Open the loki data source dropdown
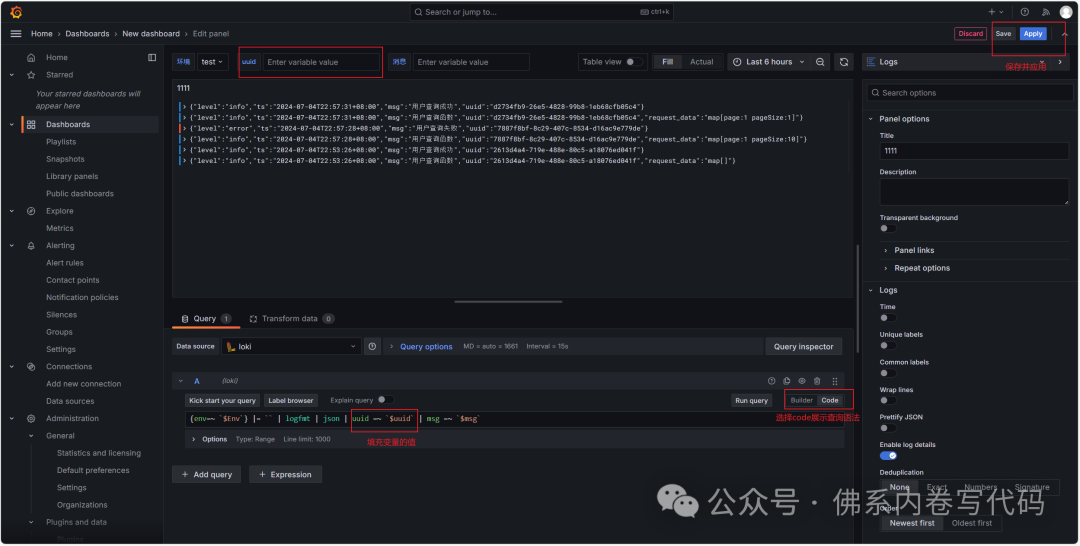 coord(291,346)
